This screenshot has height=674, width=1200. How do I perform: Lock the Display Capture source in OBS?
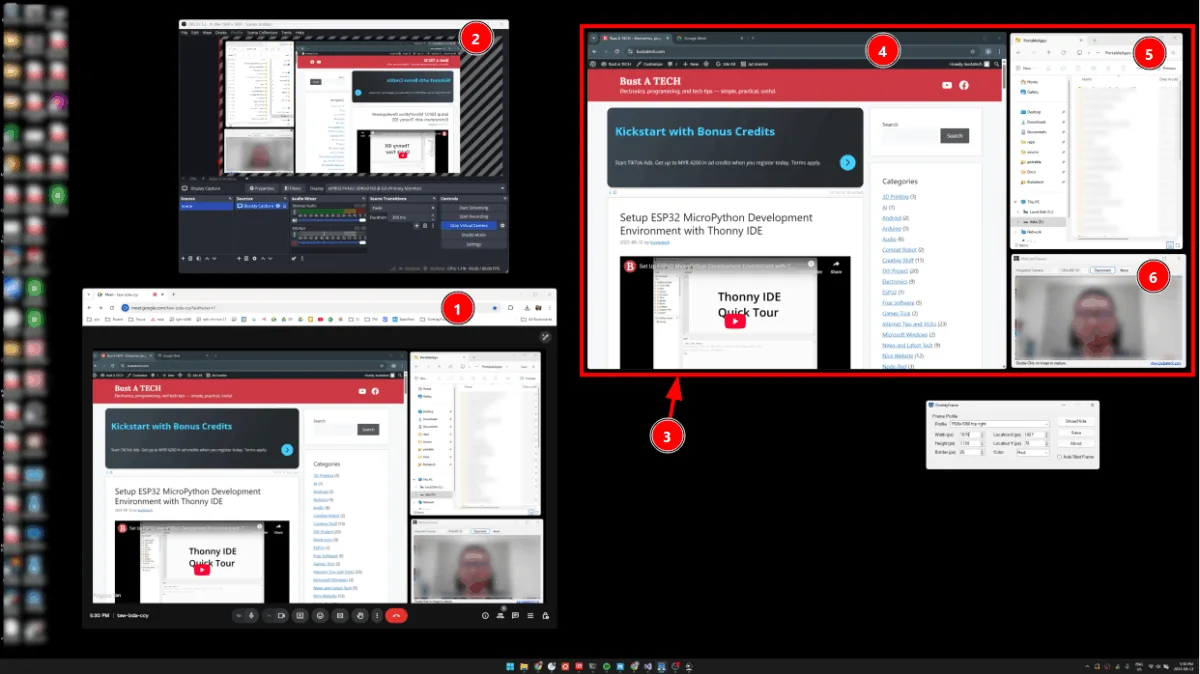pyautogui.click(x=283, y=205)
